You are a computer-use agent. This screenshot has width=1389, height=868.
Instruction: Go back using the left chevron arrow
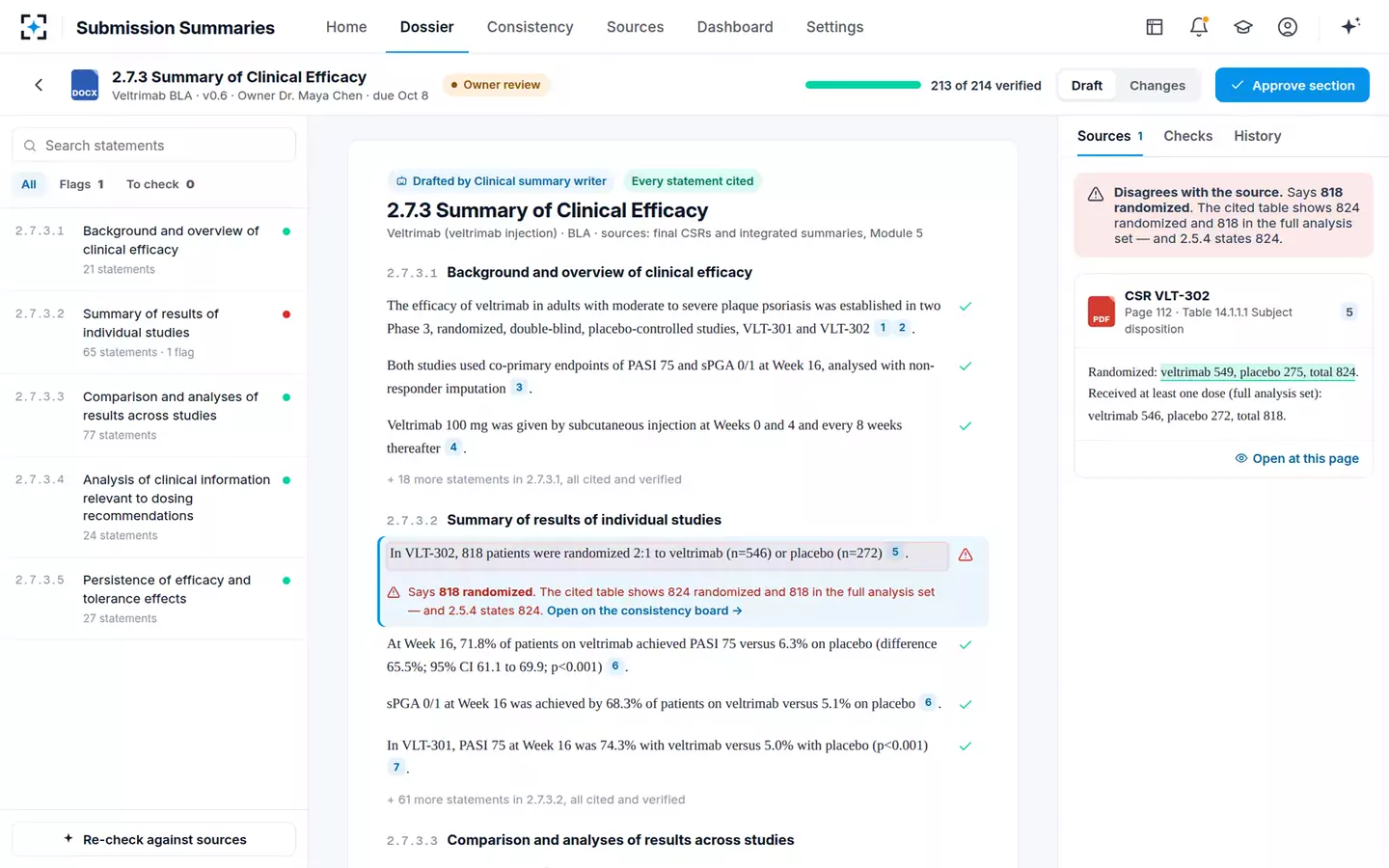39,85
